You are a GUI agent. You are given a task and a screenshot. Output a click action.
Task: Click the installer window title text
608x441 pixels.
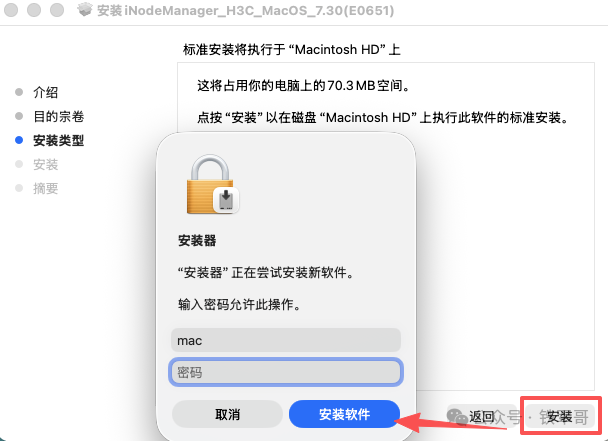tap(245, 10)
